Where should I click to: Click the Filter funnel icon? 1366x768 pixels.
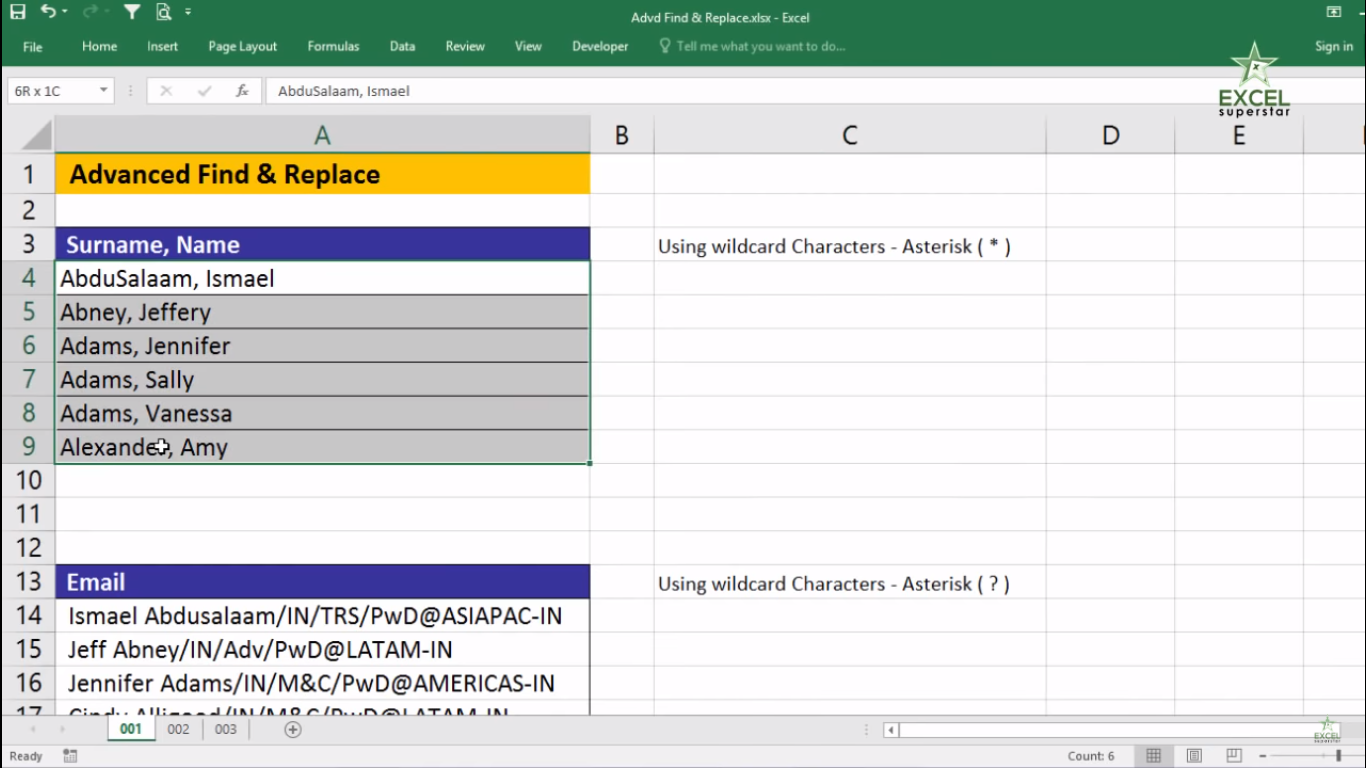click(x=132, y=13)
